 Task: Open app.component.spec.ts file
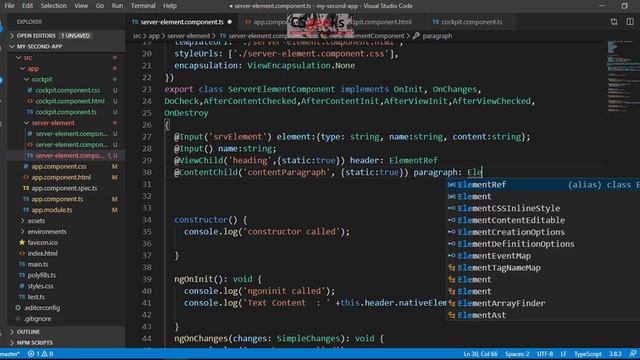64,188
